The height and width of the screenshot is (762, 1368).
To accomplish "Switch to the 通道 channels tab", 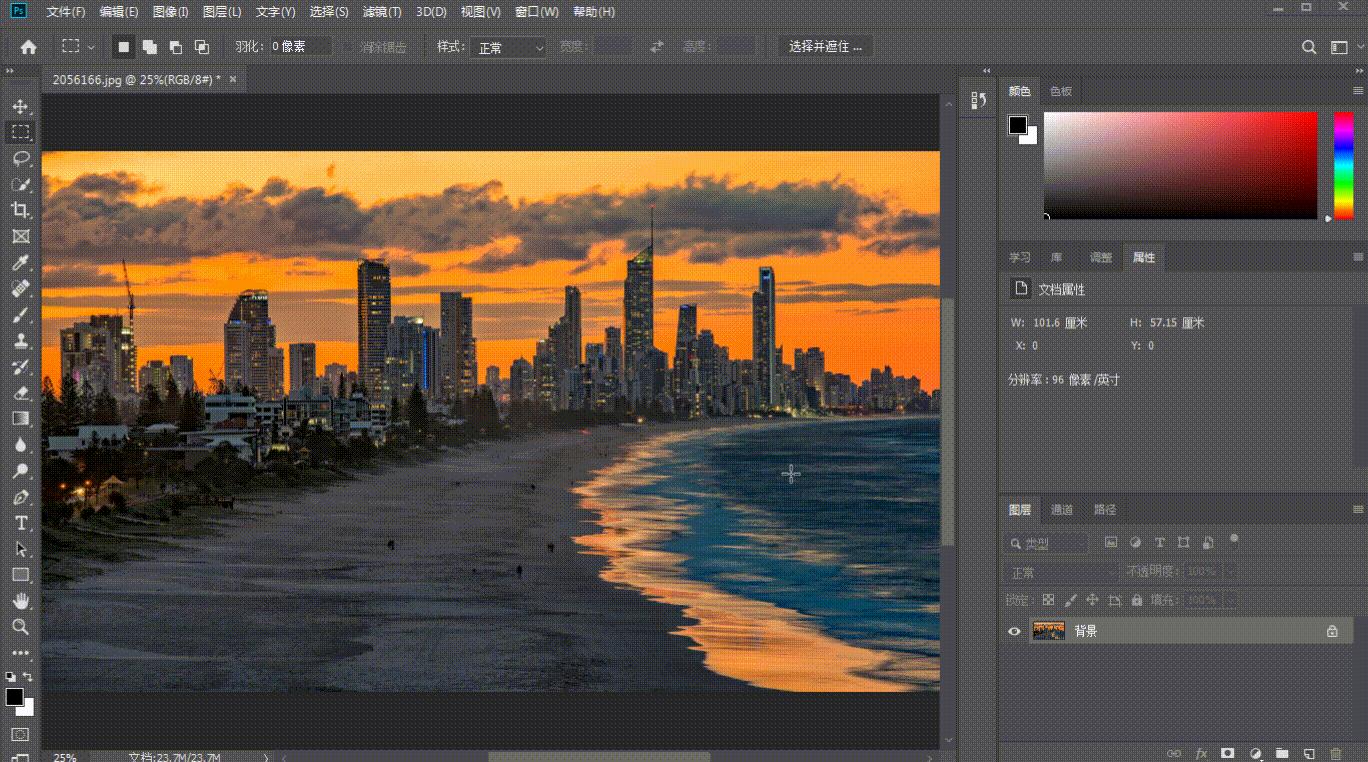I will [x=1061, y=510].
